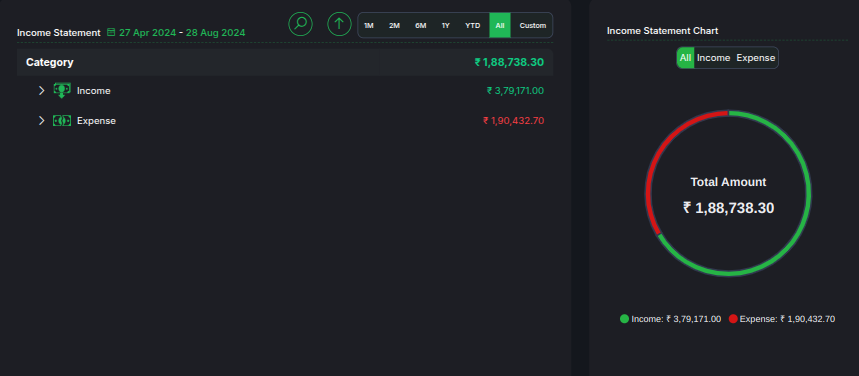The image size is (859, 376).
Task: Click the red Expense legend dot
Action: (x=733, y=319)
